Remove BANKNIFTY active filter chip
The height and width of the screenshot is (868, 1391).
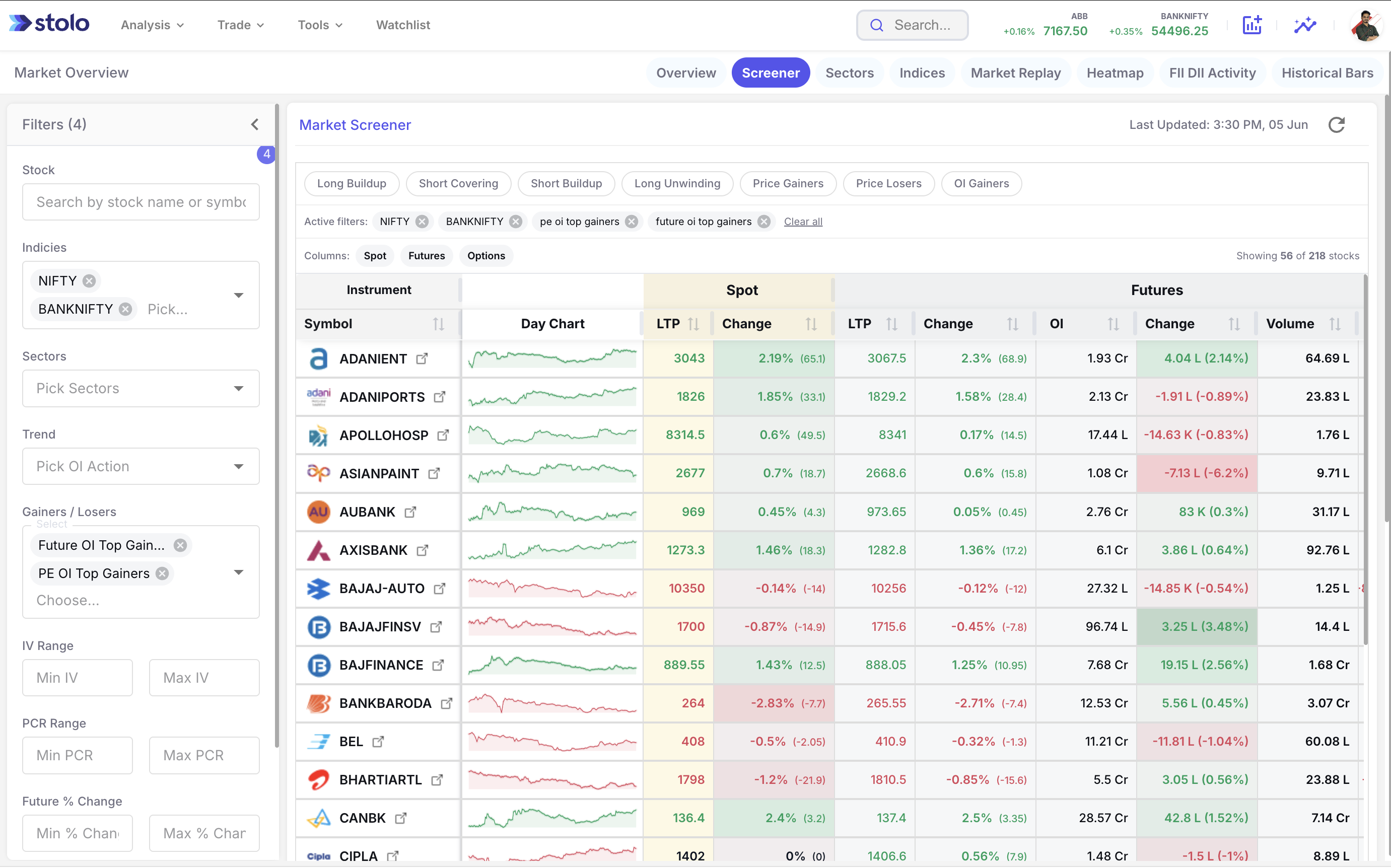pyautogui.click(x=516, y=222)
